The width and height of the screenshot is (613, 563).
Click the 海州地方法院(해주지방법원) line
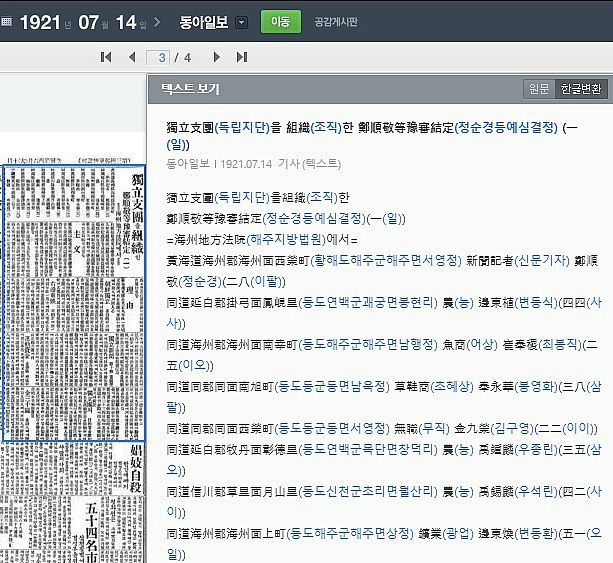pos(262,239)
